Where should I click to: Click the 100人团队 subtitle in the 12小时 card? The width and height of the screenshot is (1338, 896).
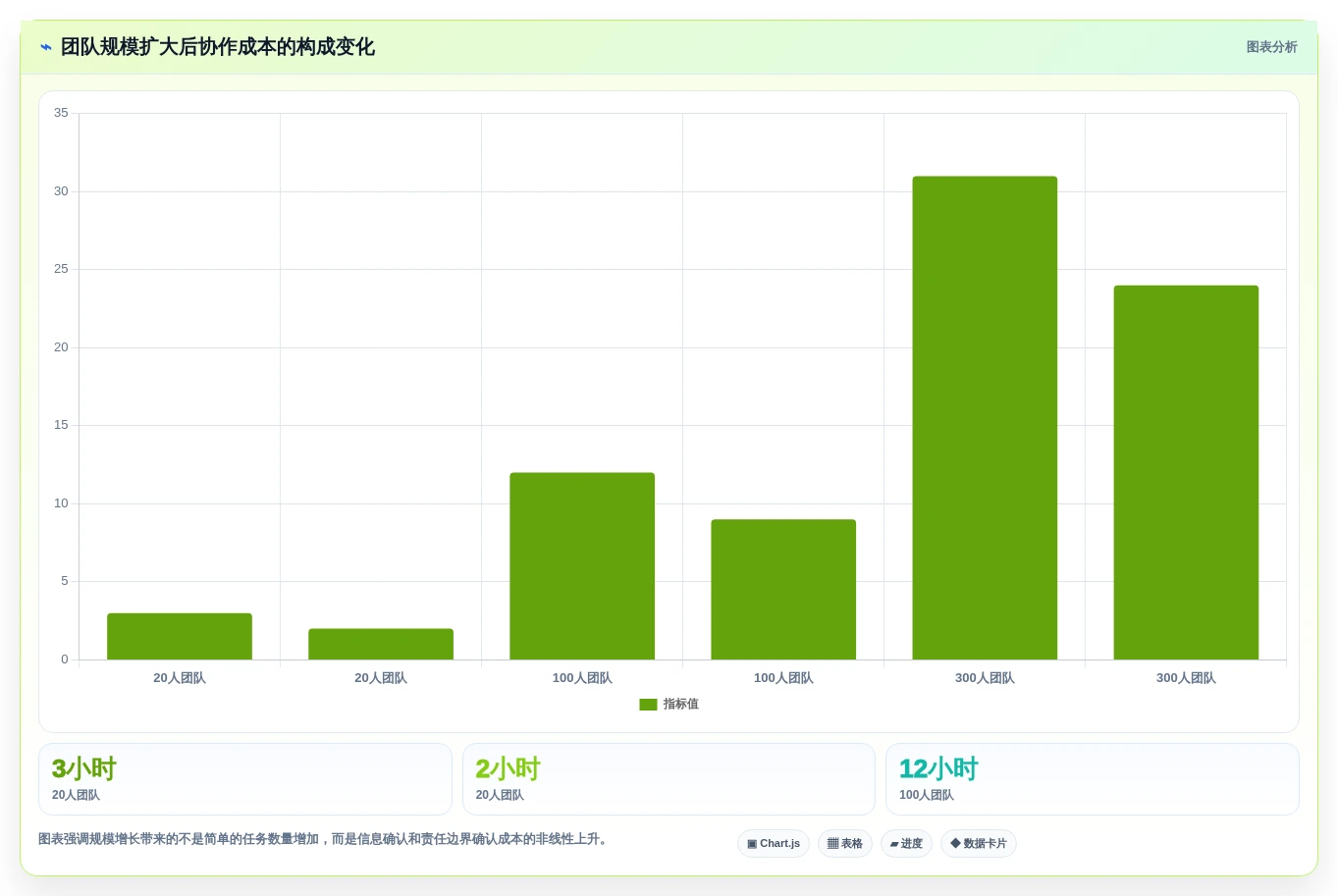point(926,796)
